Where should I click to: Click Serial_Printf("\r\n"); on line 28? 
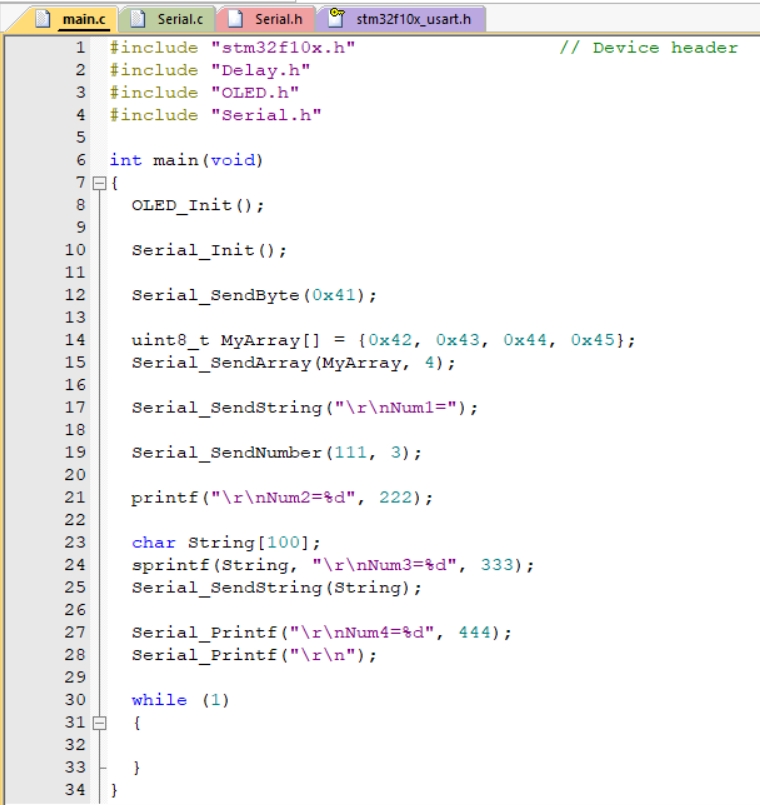pos(254,655)
